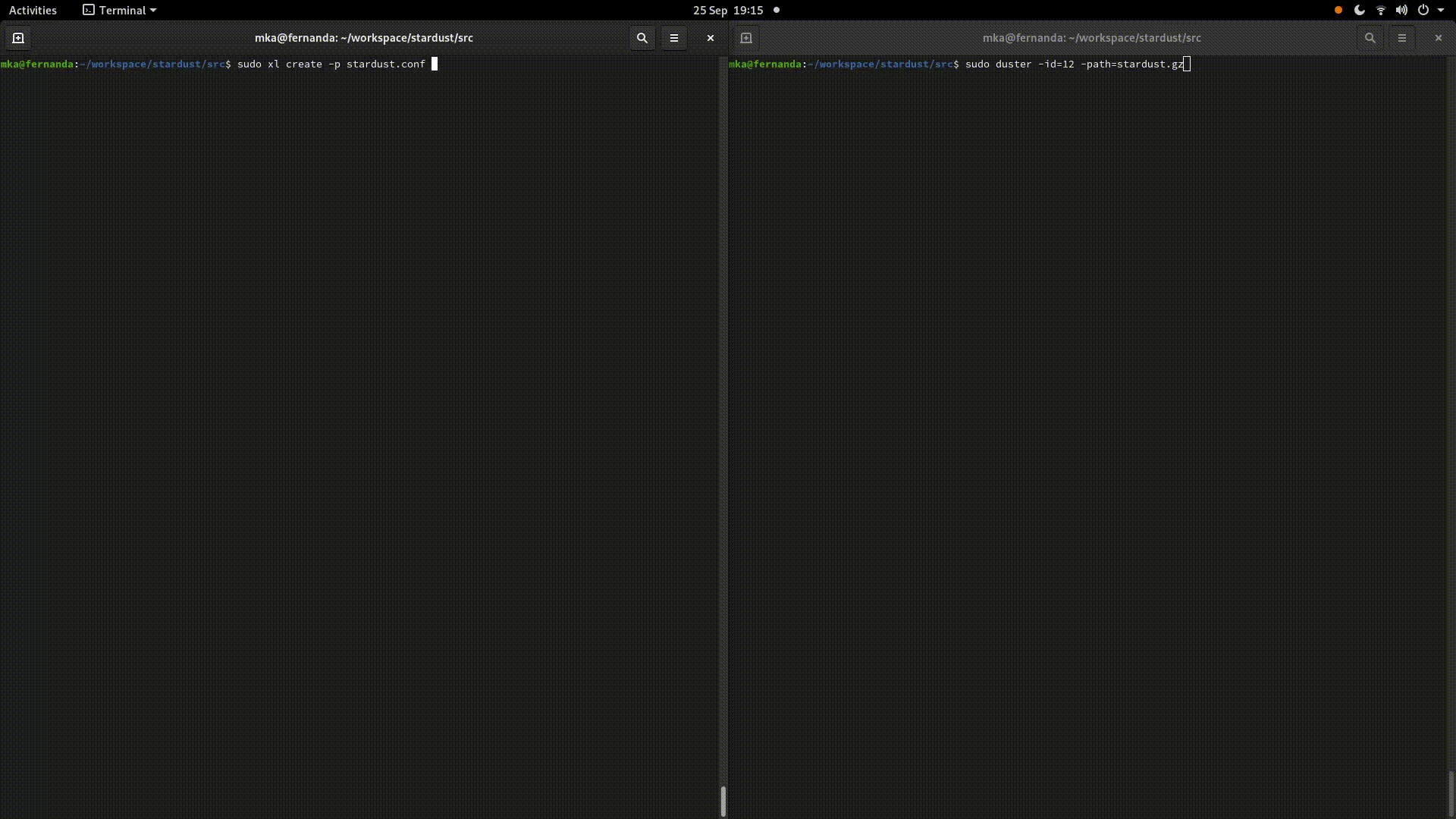Image resolution: width=1456 pixels, height=819 pixels.
Task: Open hamburger menu in right terminal
Action: click(x=1401, y=38)
